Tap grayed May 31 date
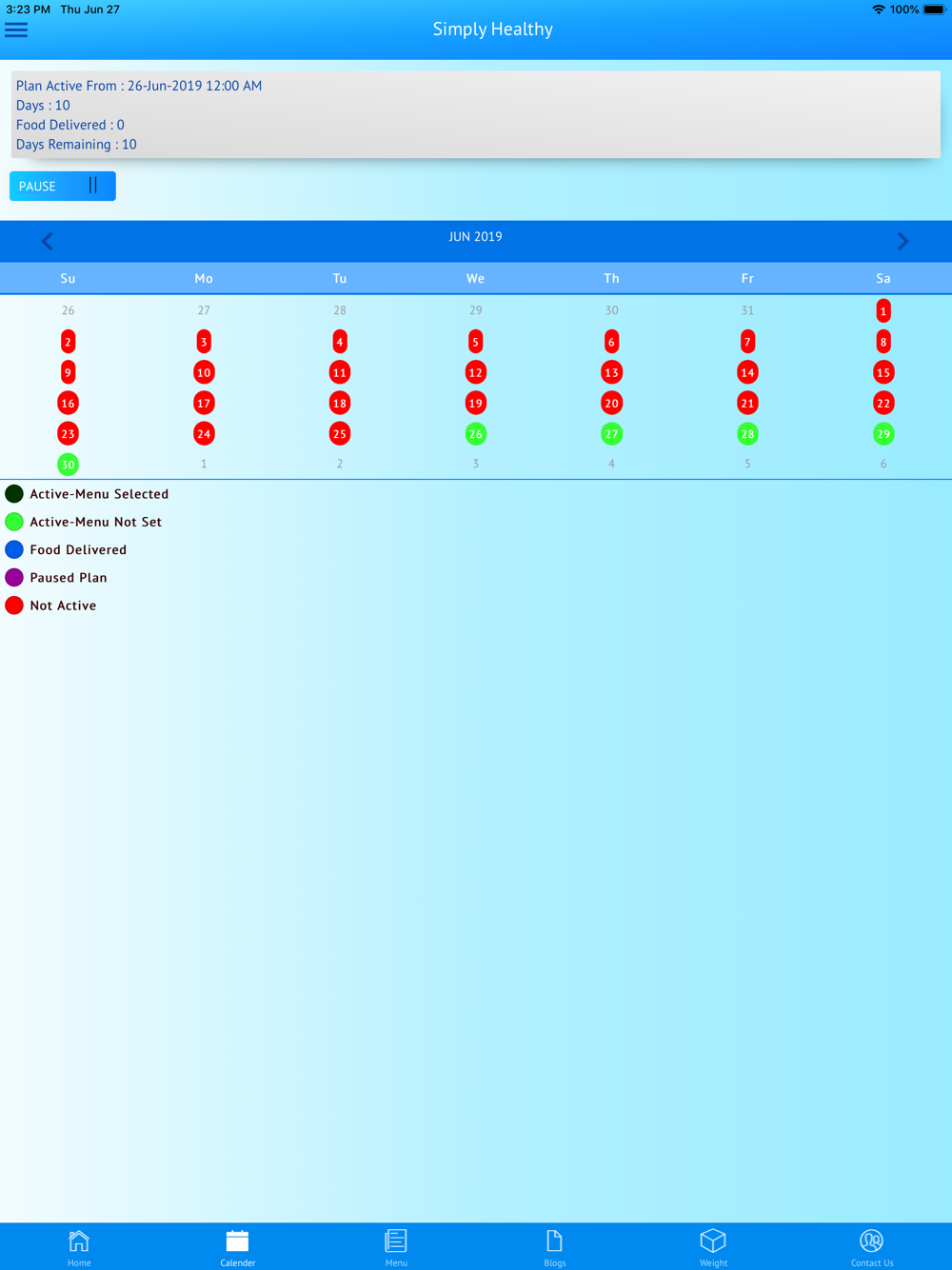 747,310
